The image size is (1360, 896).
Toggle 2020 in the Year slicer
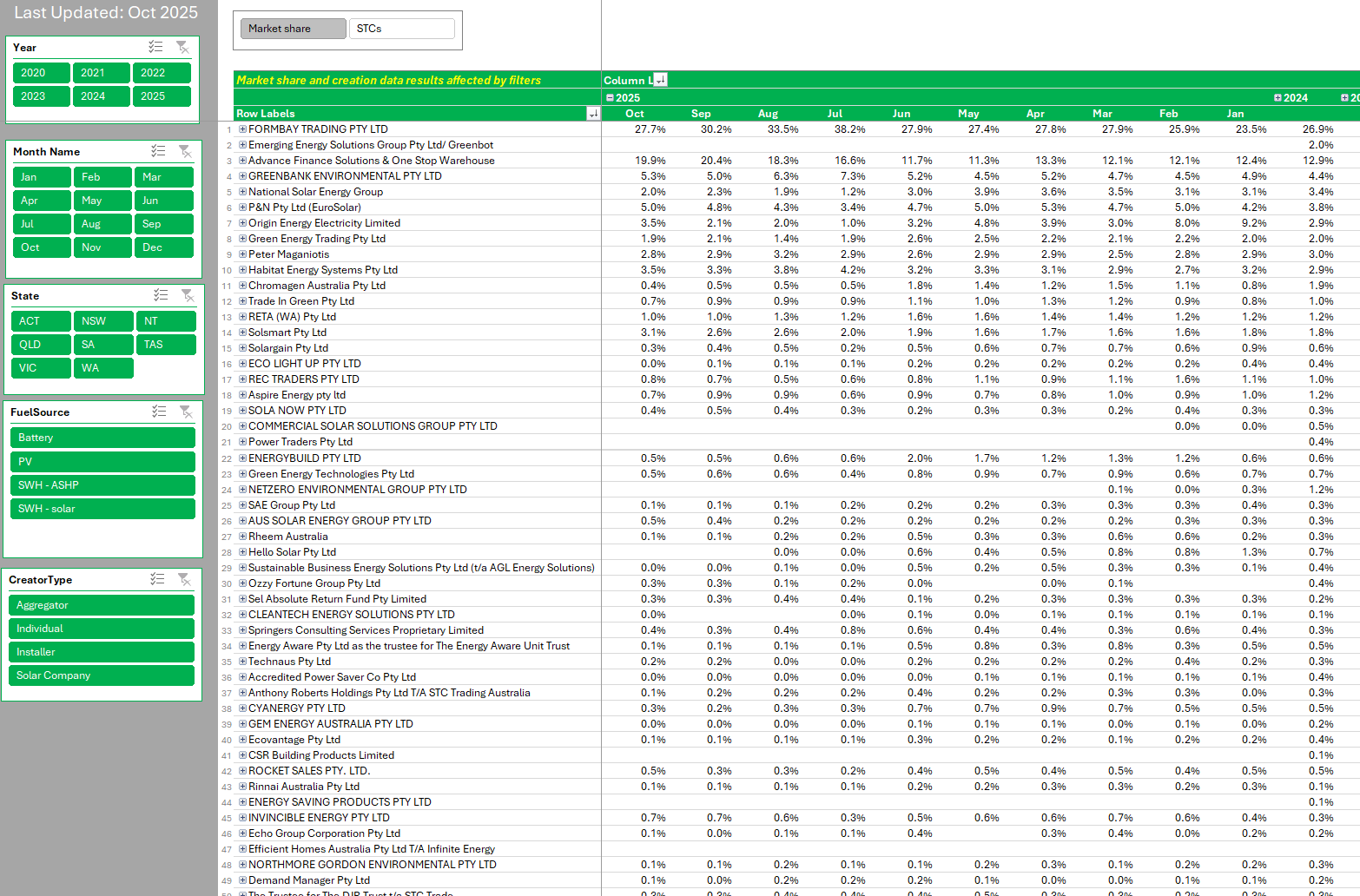(42, 73)
